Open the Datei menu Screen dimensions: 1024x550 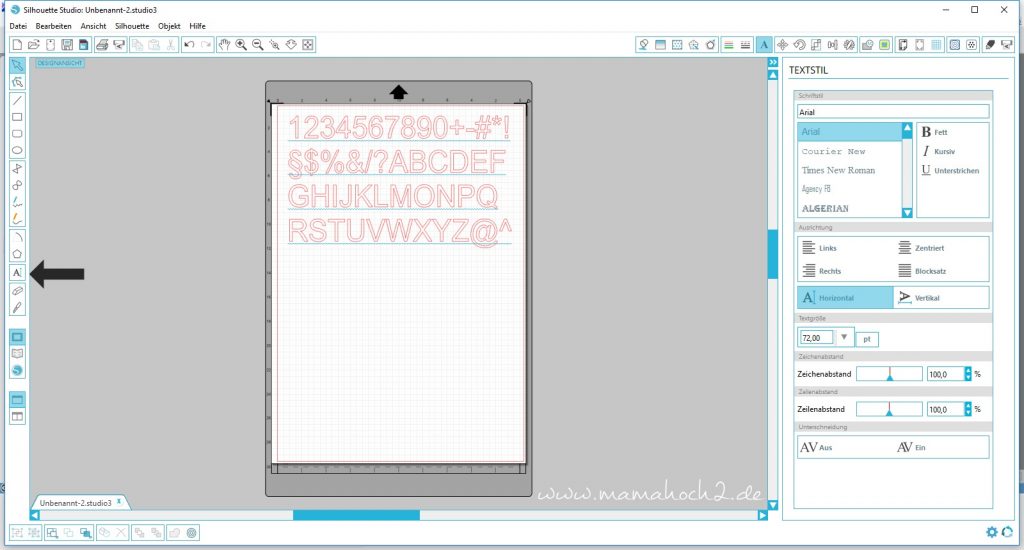click(x=18, y=26)
